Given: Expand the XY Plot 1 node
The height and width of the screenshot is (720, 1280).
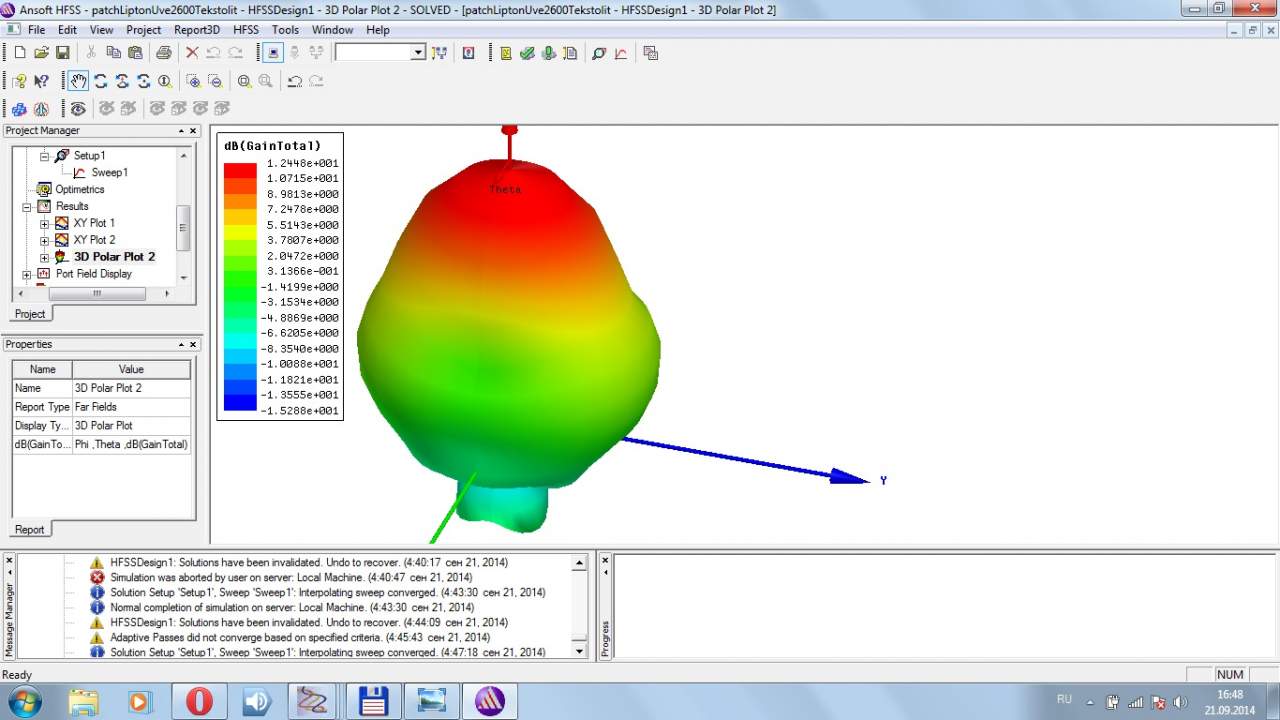Looking at the screenshot, I should tap(44, 224).
